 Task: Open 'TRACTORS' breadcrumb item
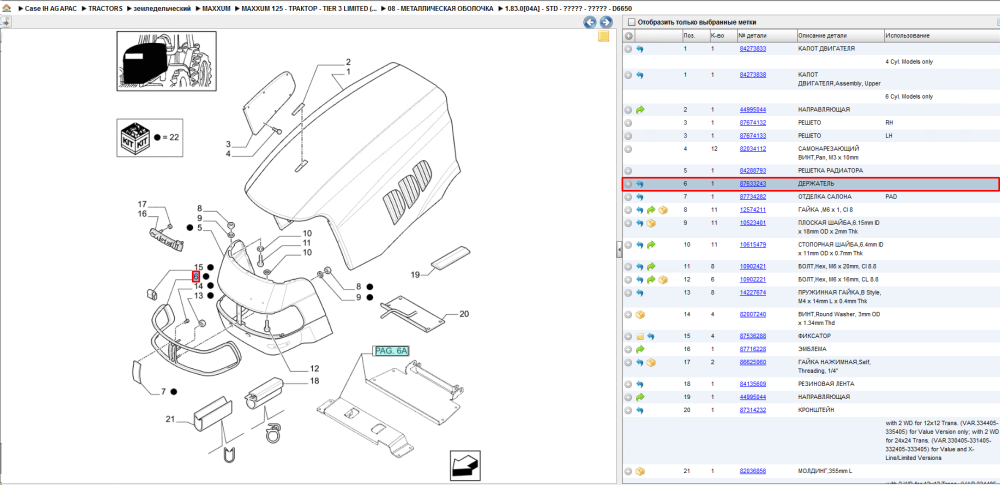105,9
